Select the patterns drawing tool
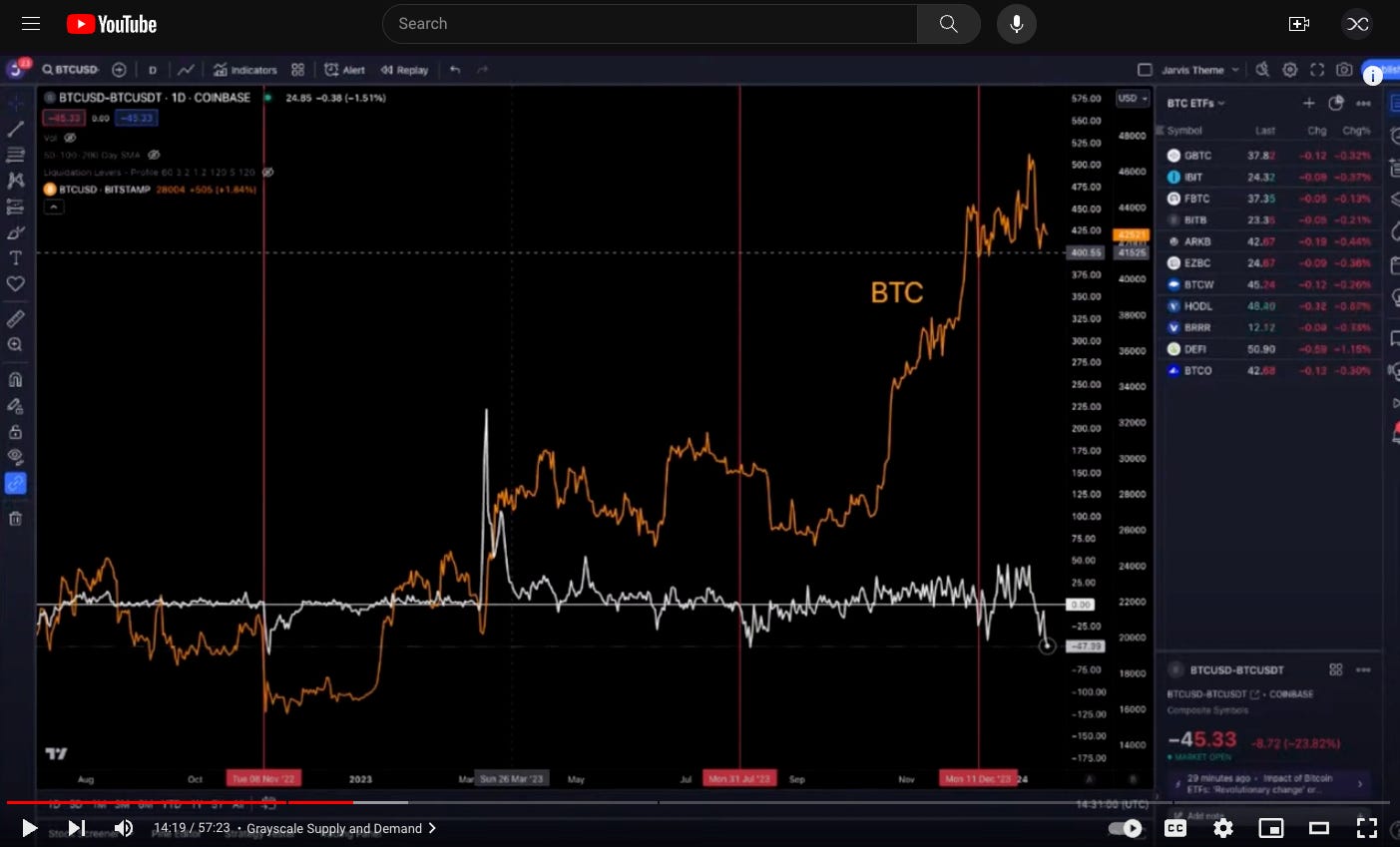This screenshot has height=847, width=1400. 16,181
